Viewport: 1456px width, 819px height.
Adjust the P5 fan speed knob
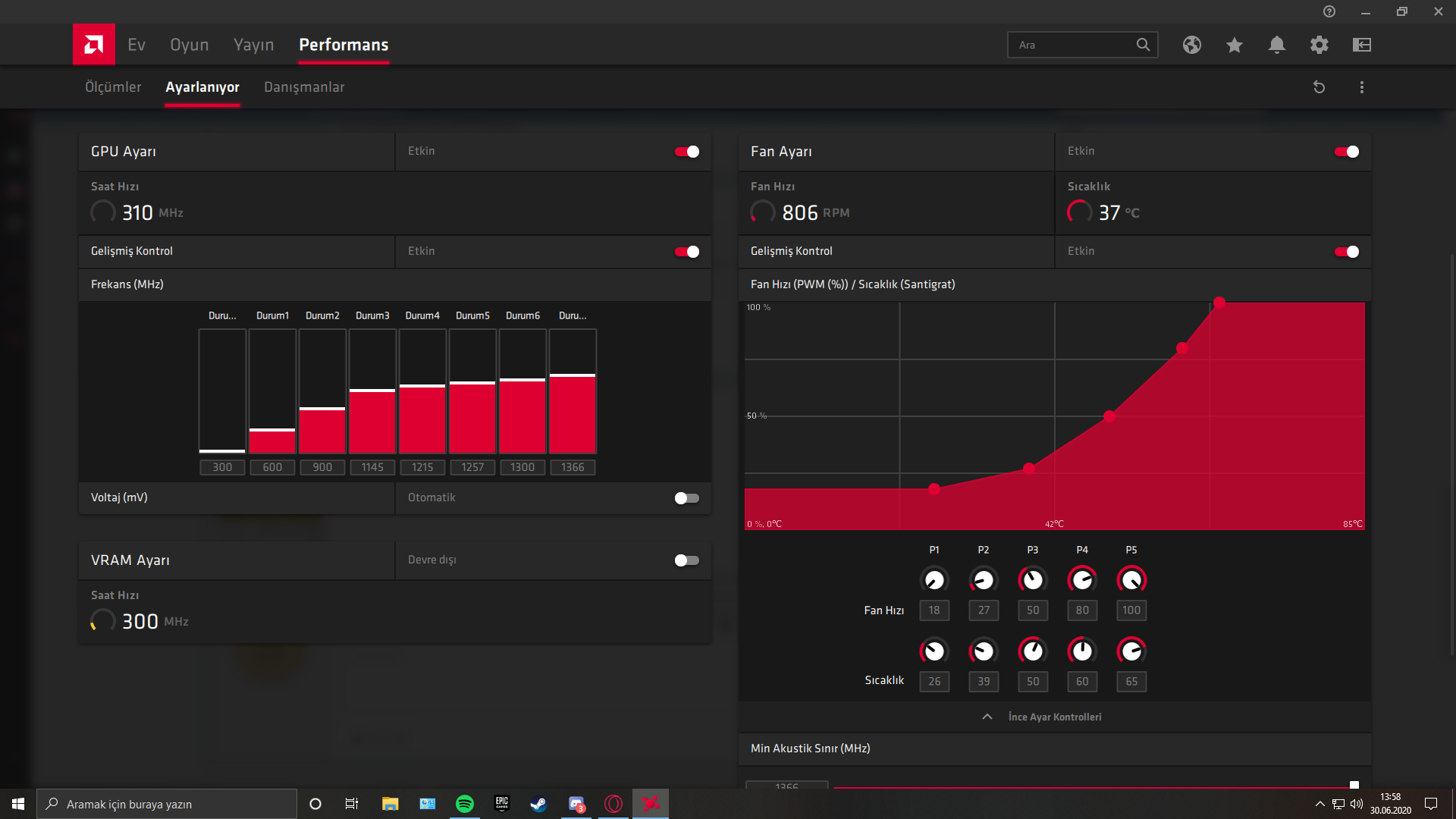click(x=1131, y=580)
